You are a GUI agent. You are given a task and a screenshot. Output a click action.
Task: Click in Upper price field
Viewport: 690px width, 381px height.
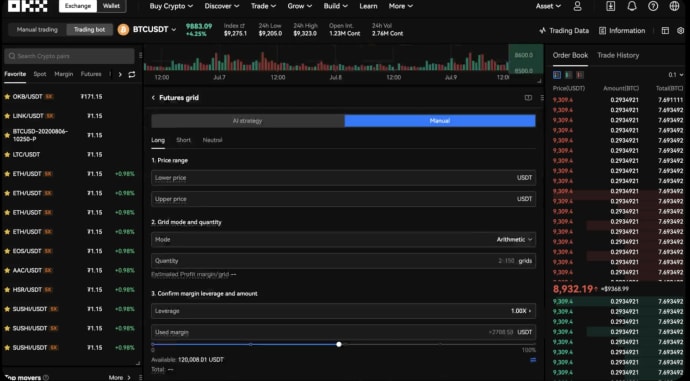pos(343,199)
